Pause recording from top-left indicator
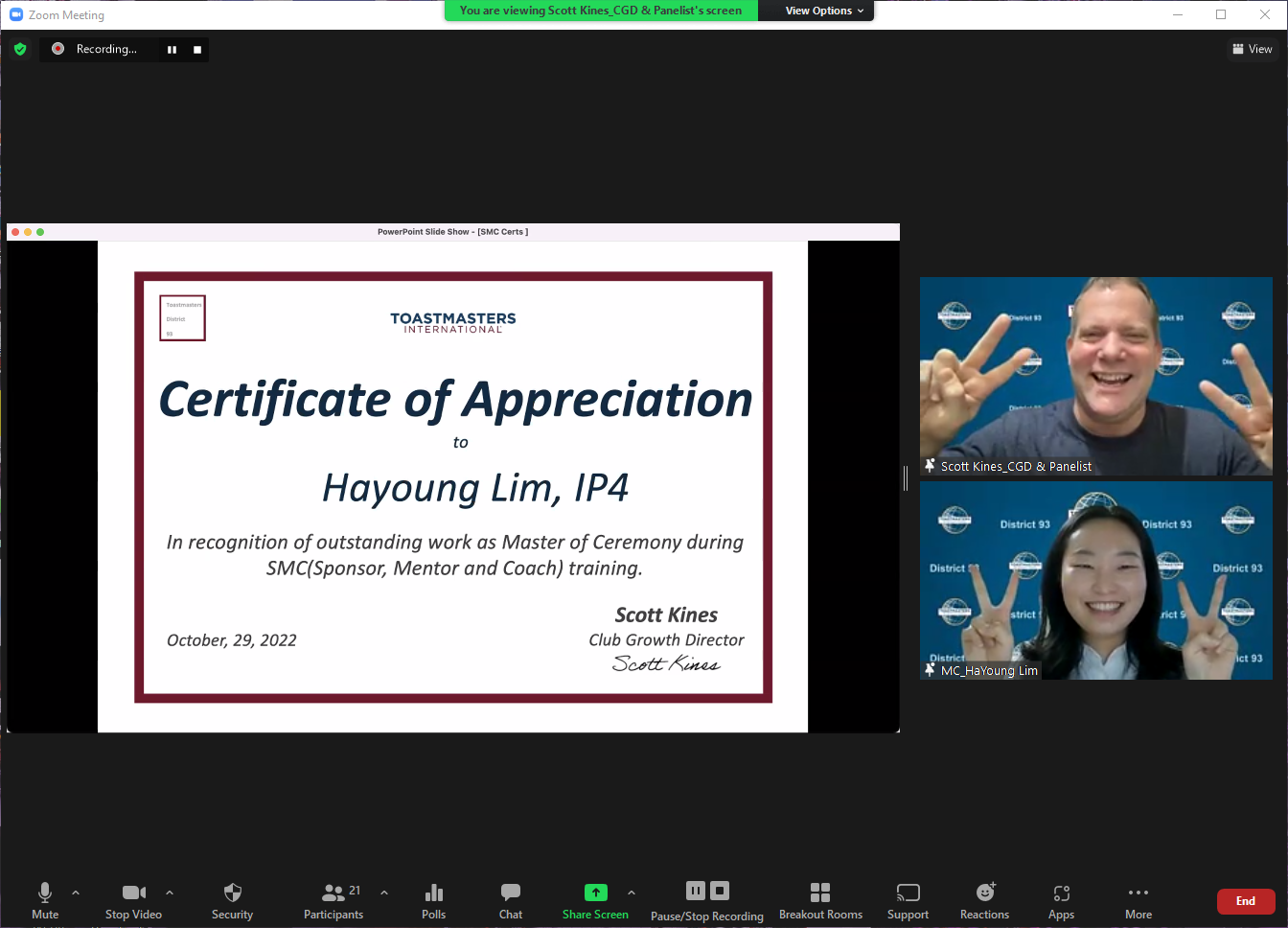Screen dimensions: 1288x928 (x=172, y=50)
